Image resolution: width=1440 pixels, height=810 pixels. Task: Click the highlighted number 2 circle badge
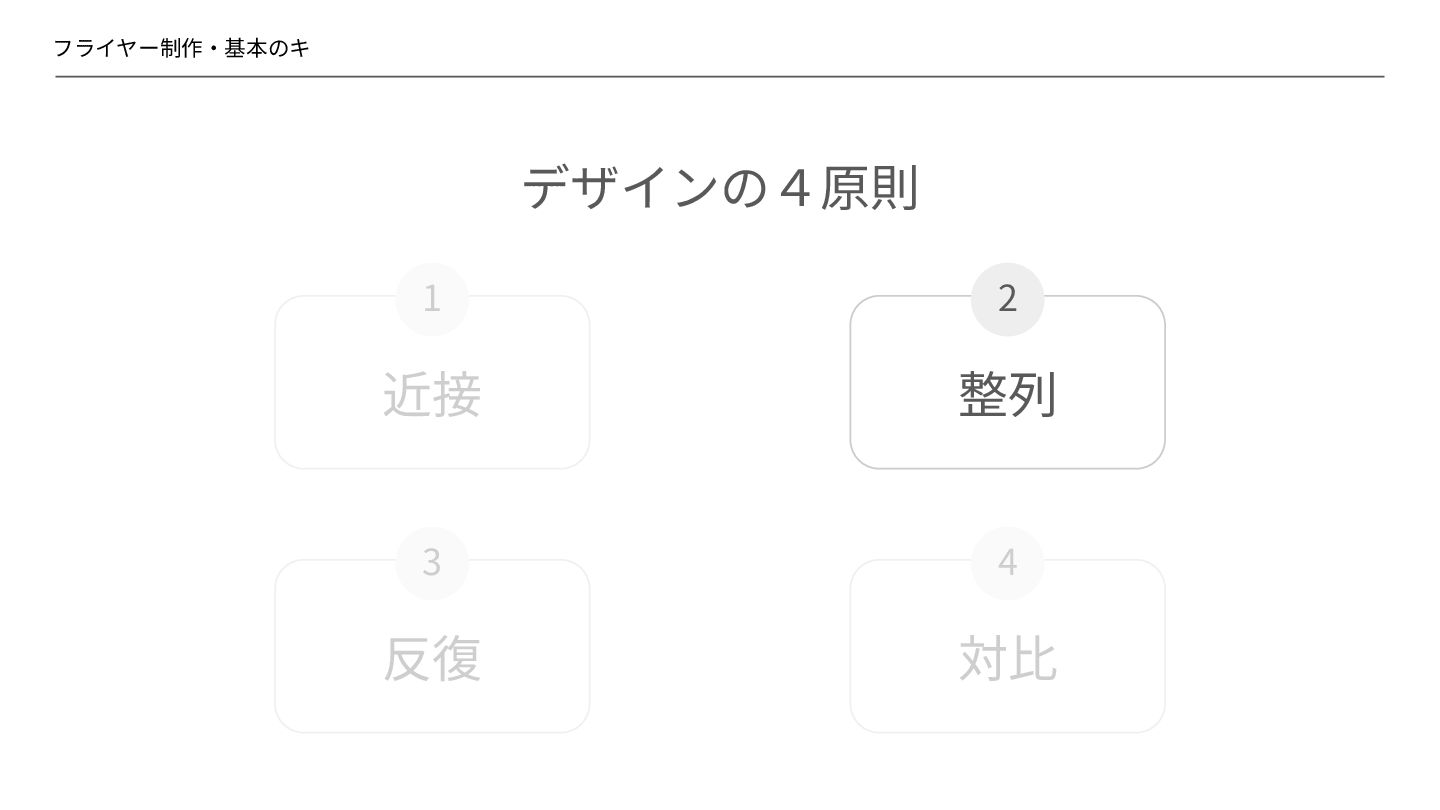click(x=1007, y=298)
